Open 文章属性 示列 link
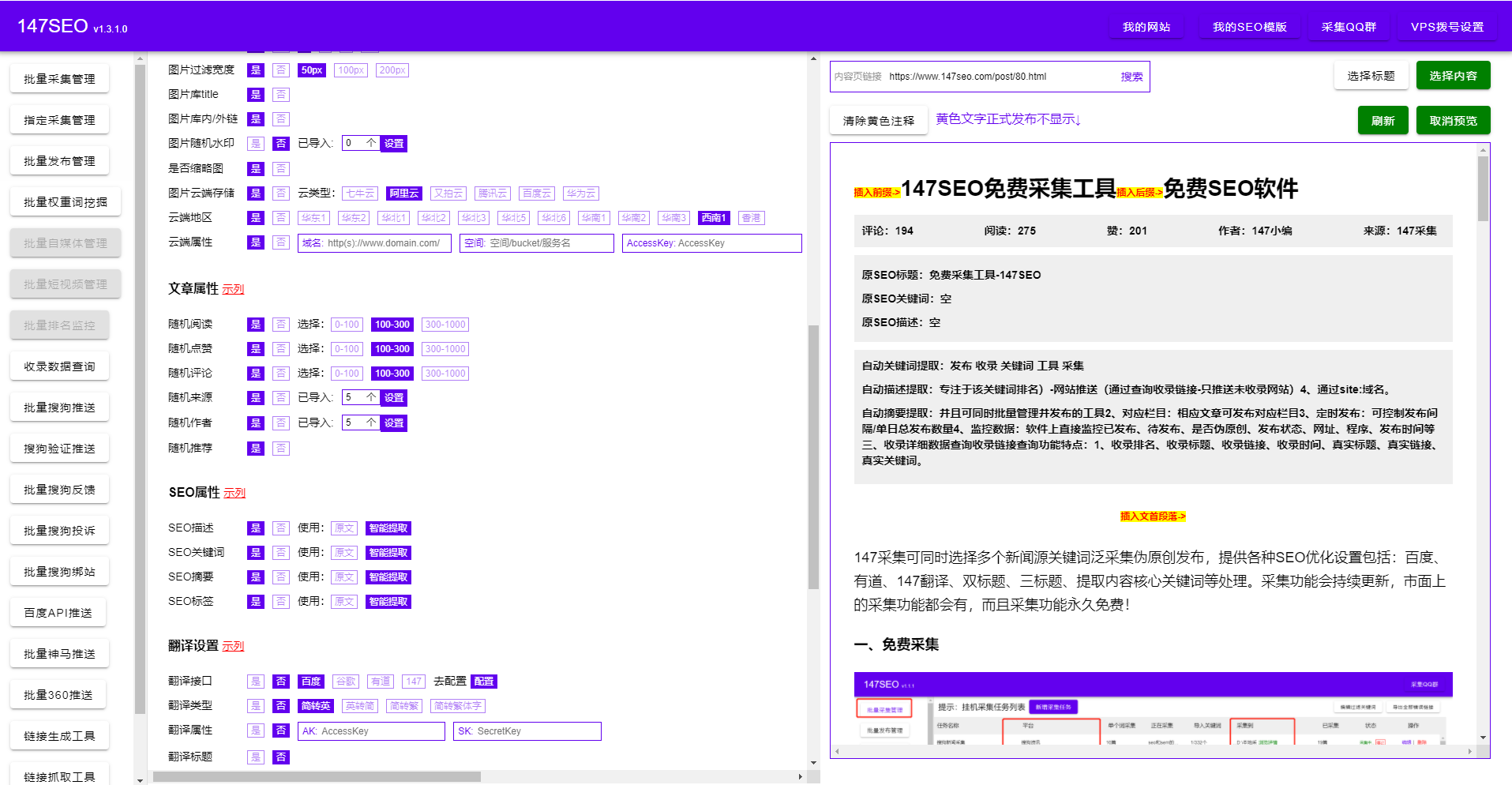This screenshot has height=785, width=1512. [x=233, y=290]
